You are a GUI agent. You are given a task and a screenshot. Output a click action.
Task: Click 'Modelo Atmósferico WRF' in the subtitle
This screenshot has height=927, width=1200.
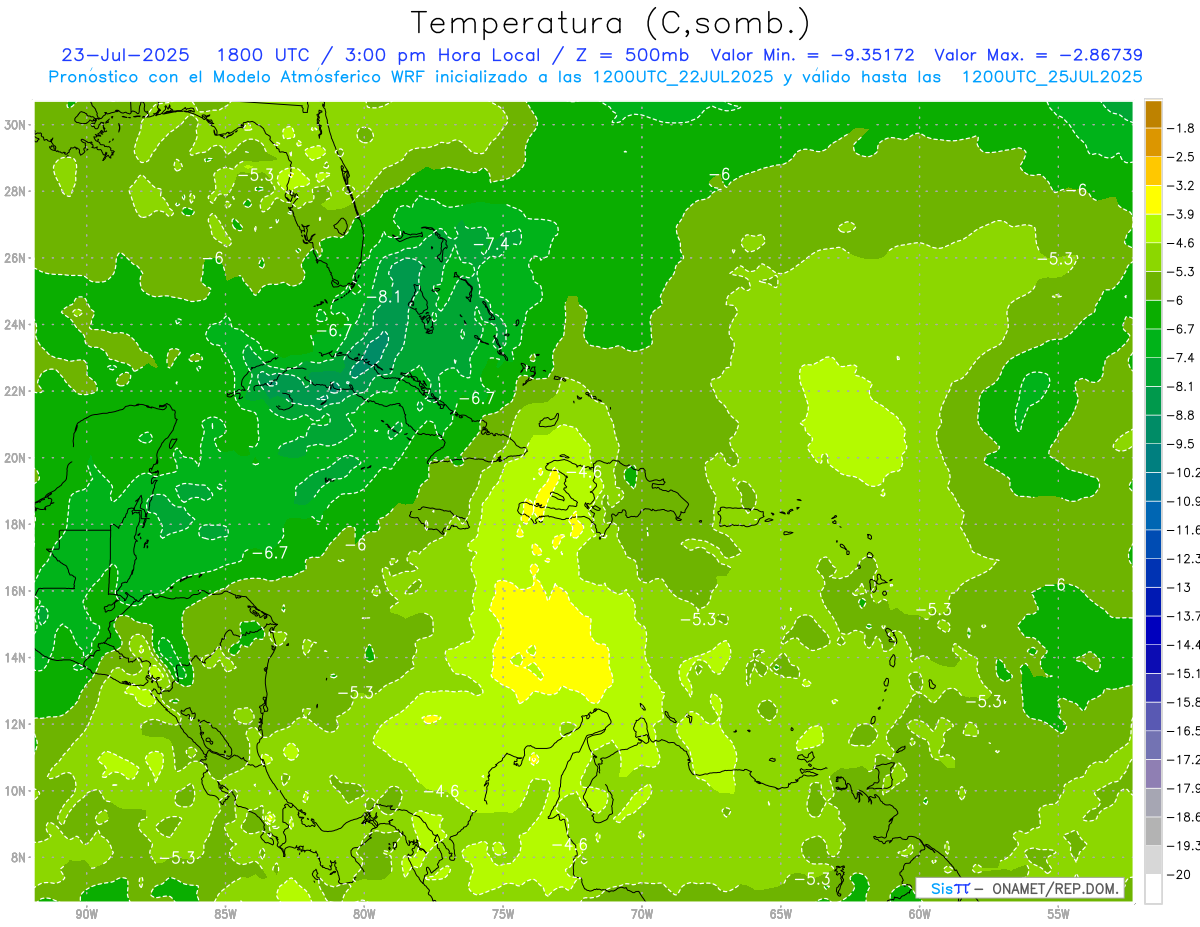(317, 76)
